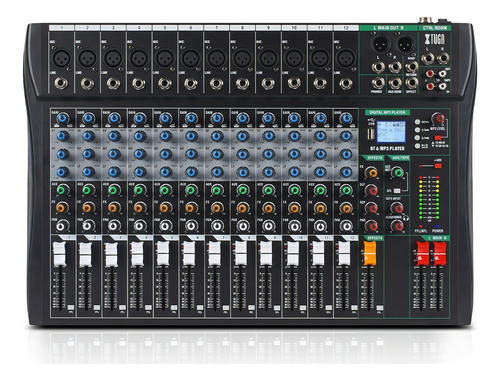Turn channel 1 white PAN knob
Screen dimensions: 500x381
pos(61,226)
